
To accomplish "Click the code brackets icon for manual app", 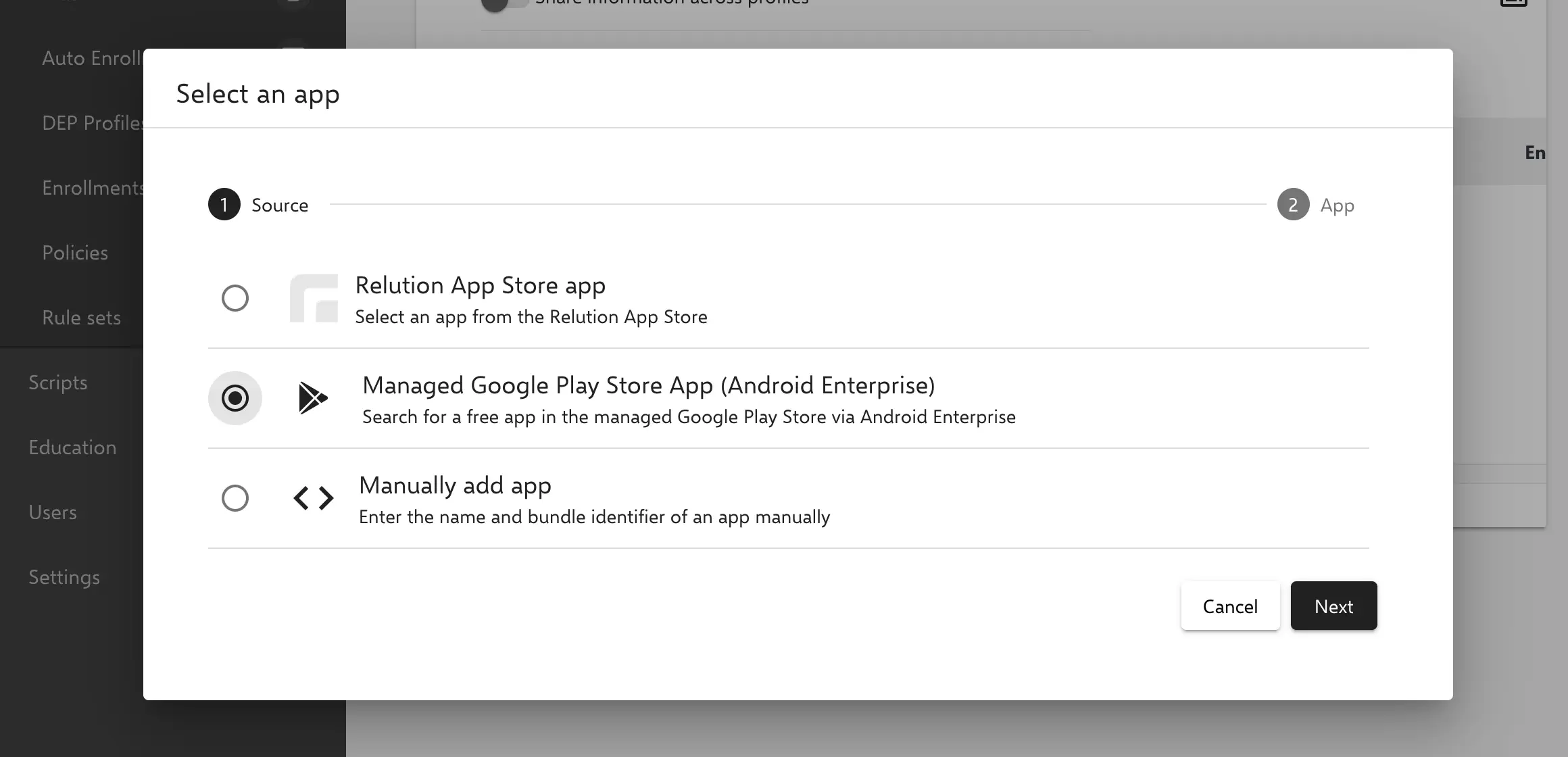I will [314, 498].
